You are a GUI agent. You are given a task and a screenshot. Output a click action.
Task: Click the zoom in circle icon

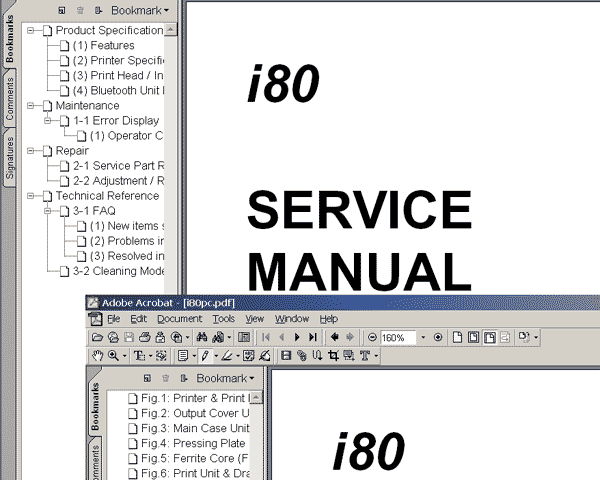coord(438,337)
